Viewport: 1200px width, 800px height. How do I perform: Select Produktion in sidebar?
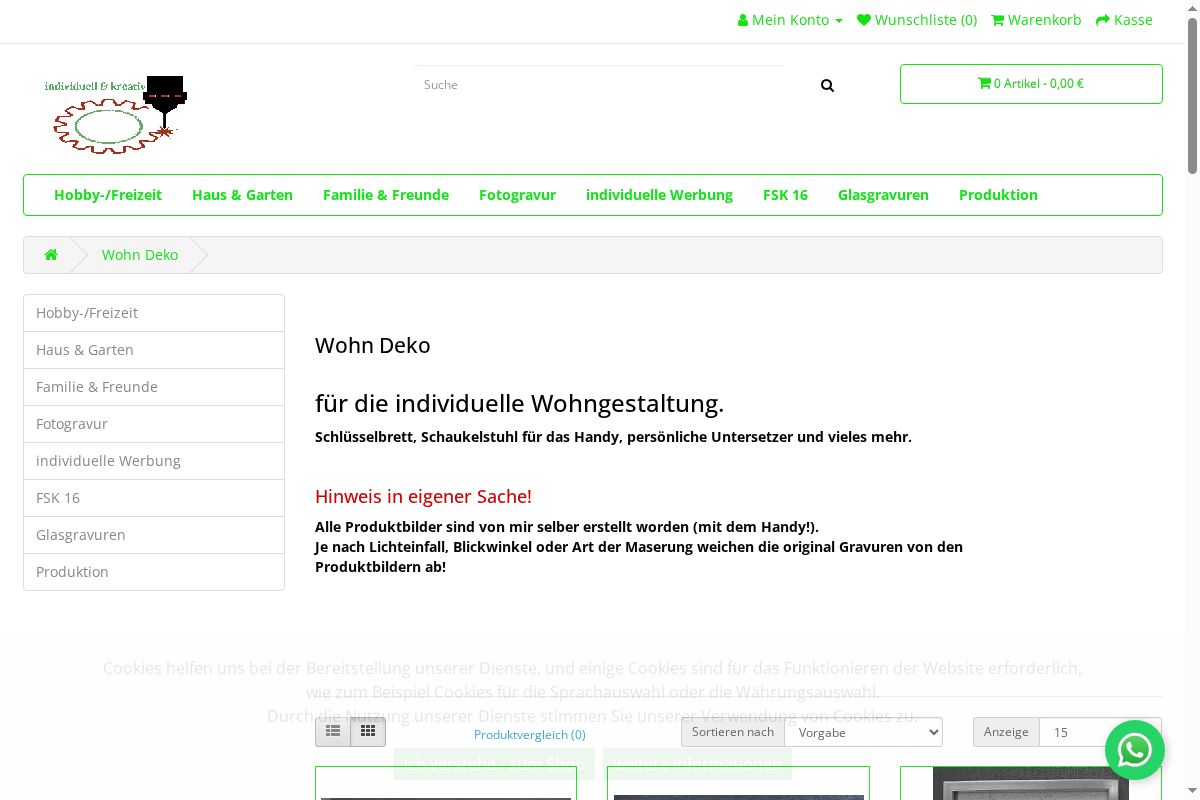coord(154,572)
